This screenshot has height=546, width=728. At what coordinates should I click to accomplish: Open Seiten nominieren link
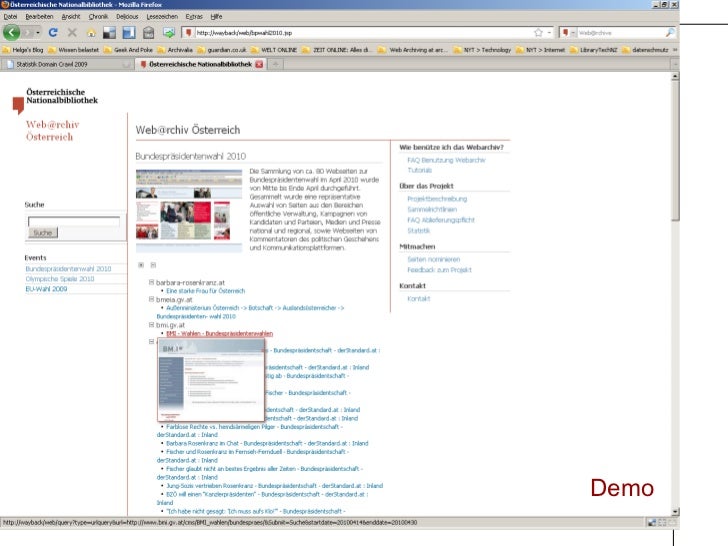(434, 259)
